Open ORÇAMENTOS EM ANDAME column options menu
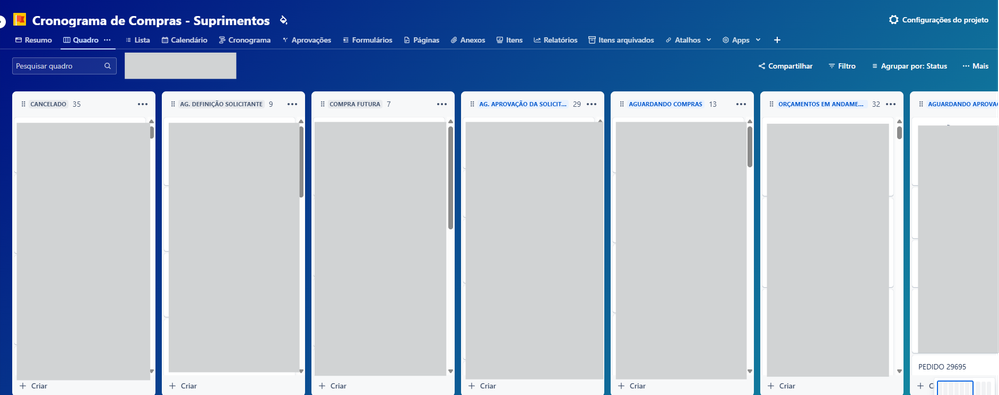999x395 pixels. (x=891, y=104)
